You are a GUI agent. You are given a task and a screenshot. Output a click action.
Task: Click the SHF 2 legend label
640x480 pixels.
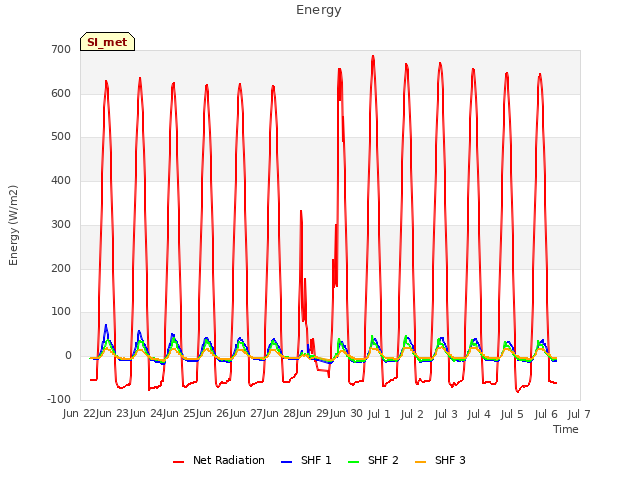383,460
